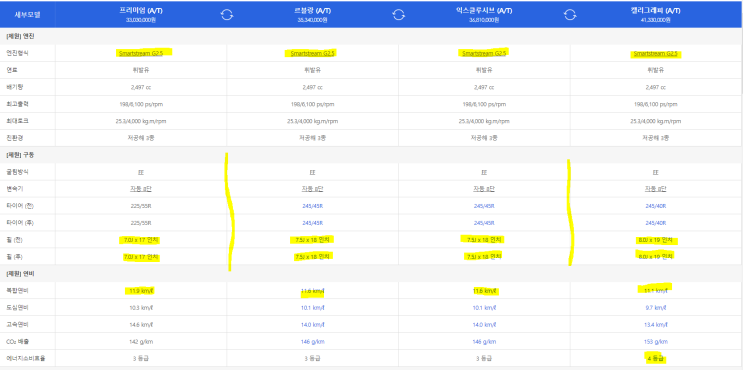Click 25.3/4,000 kg.m/rpm under the 익스클루시브 column
Screen dimensions: 743x370
(484, 121)
